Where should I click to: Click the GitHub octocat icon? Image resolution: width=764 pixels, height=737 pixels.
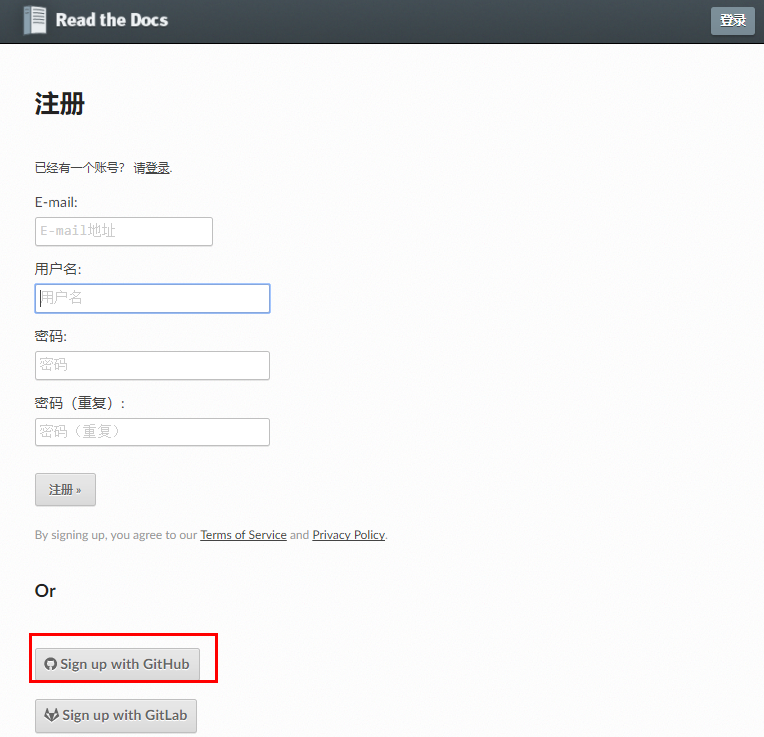(x=50, y=664)
